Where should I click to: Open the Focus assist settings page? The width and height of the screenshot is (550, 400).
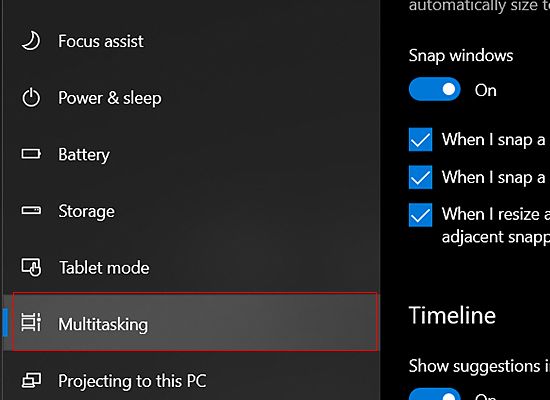tap(101, 41)
